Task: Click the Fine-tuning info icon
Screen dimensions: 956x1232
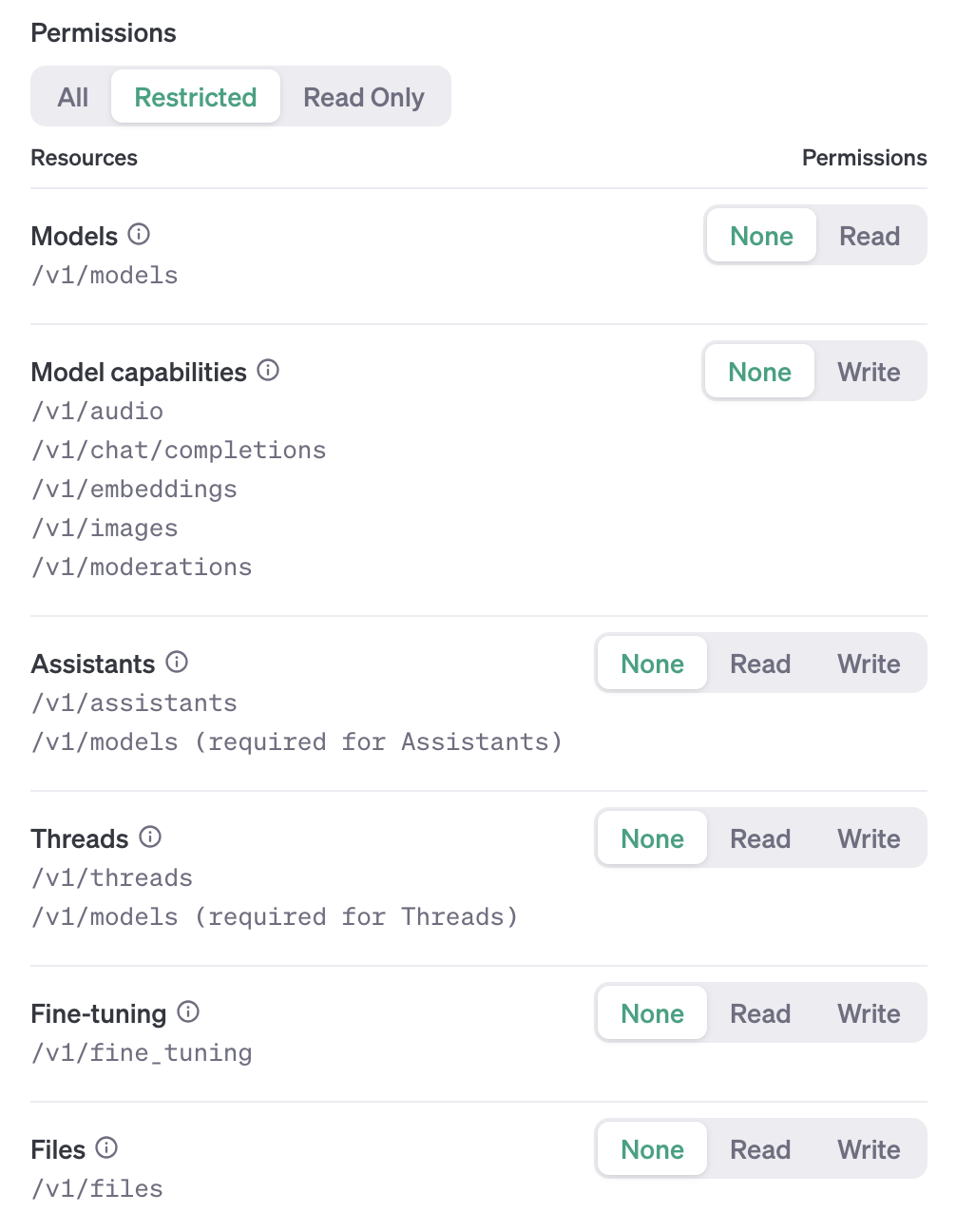Action: [x=188, y=1011]
